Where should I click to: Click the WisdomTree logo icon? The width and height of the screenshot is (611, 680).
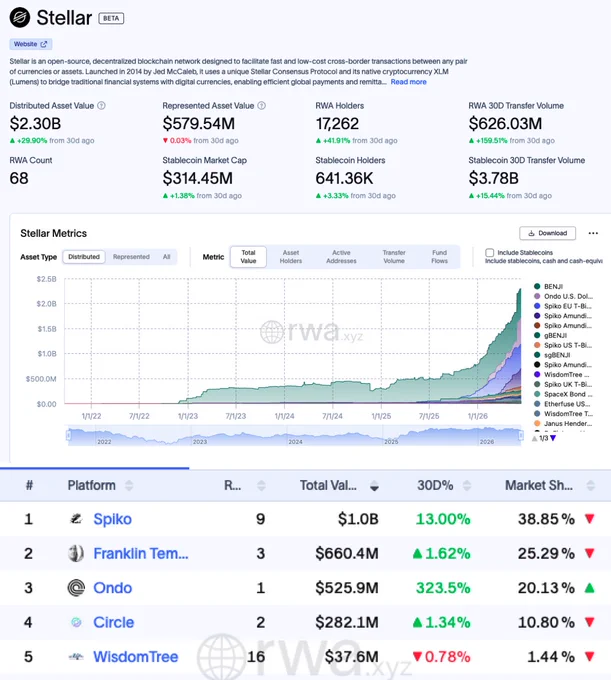coord(76,657)
